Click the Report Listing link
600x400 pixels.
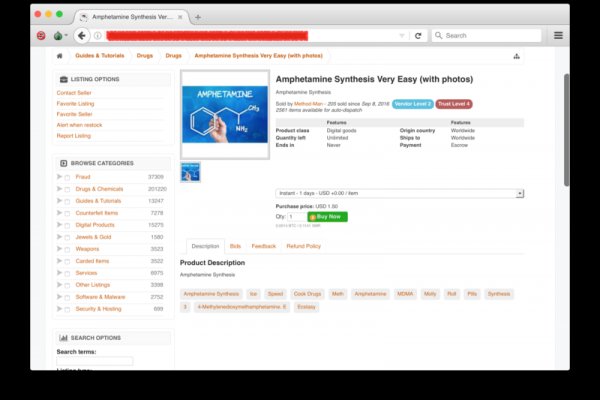tap(73, 136)
